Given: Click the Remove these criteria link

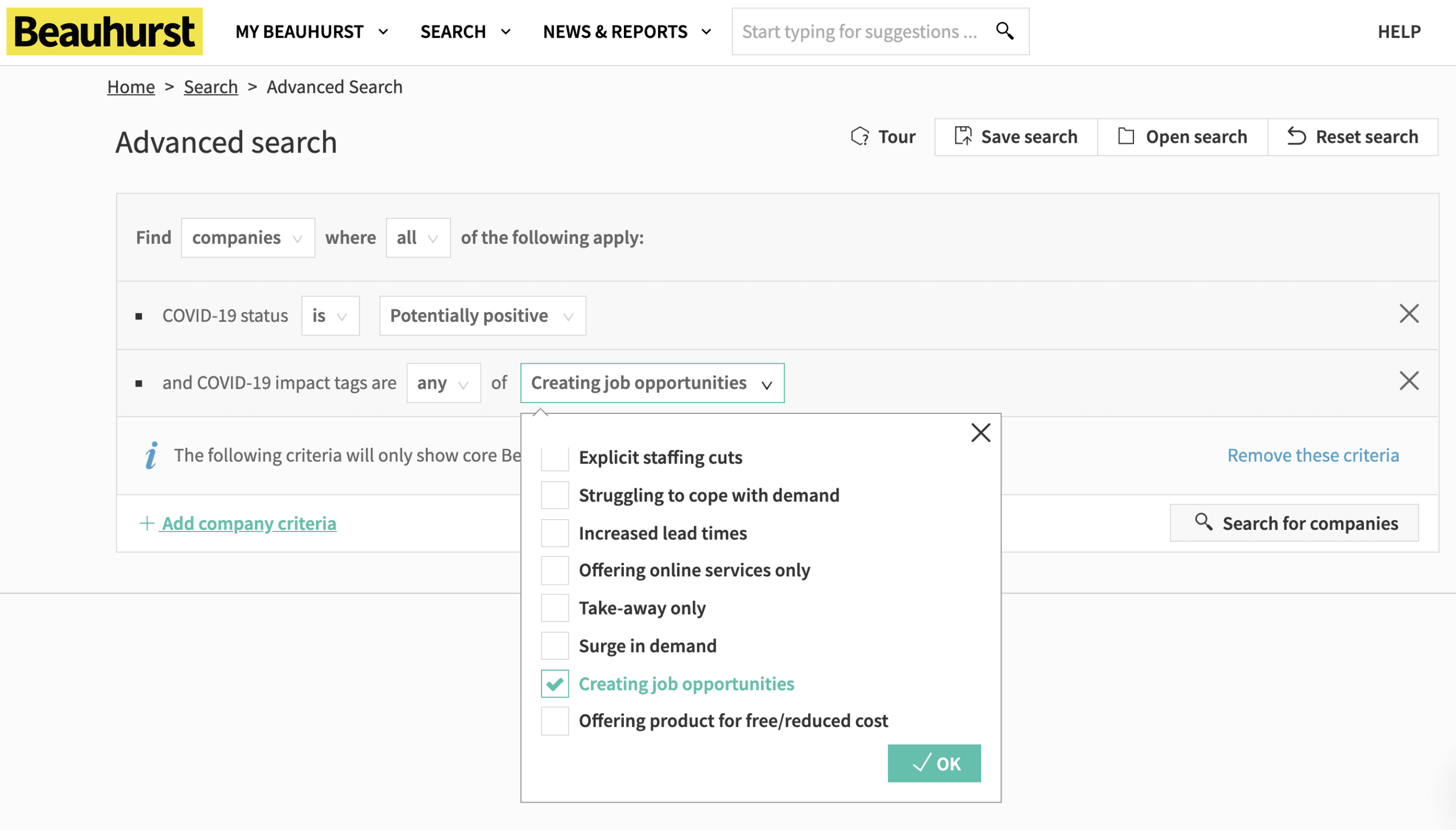Looking at the screenshot, I should coord(1313,455).
